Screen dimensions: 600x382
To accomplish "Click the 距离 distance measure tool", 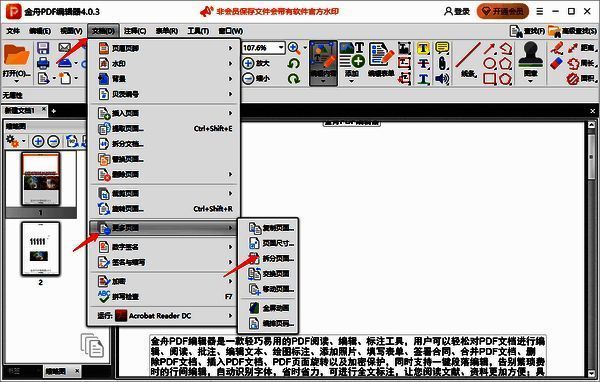I will point(581,48).
